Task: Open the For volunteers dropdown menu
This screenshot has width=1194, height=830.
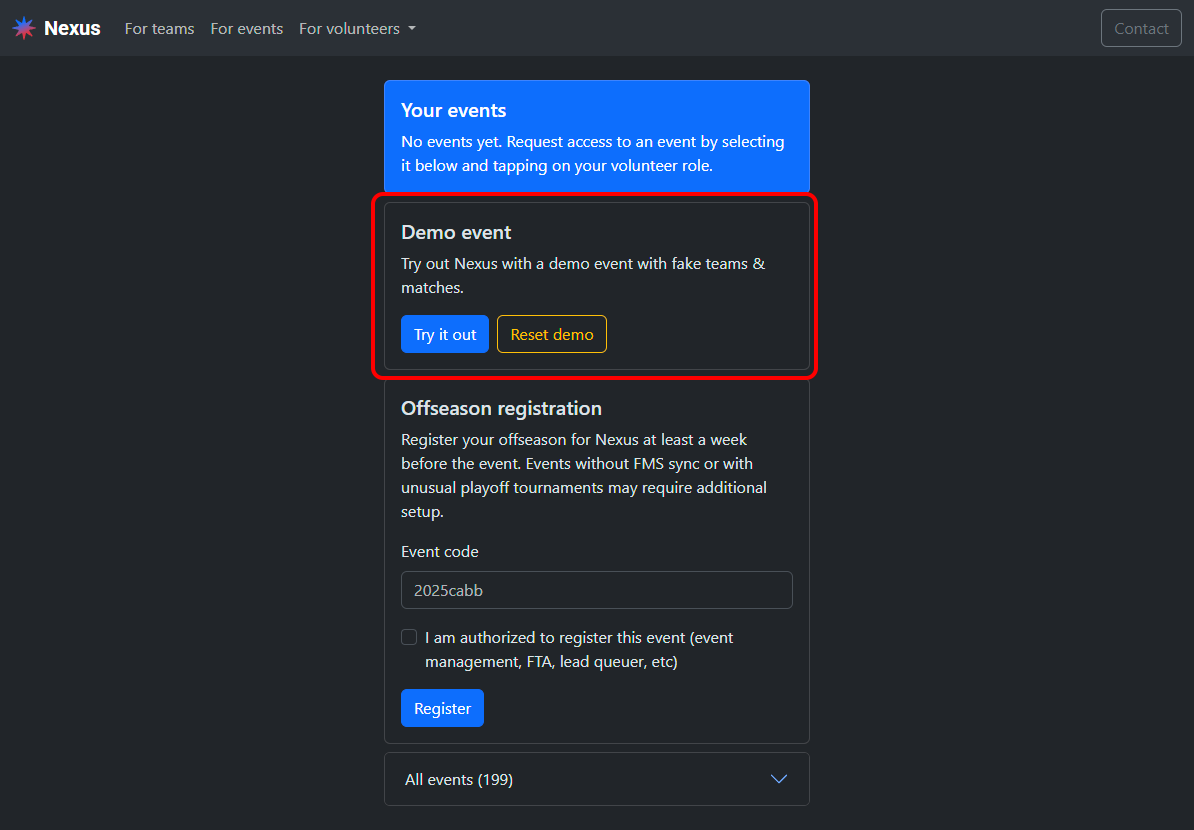Action: point(349,28)
